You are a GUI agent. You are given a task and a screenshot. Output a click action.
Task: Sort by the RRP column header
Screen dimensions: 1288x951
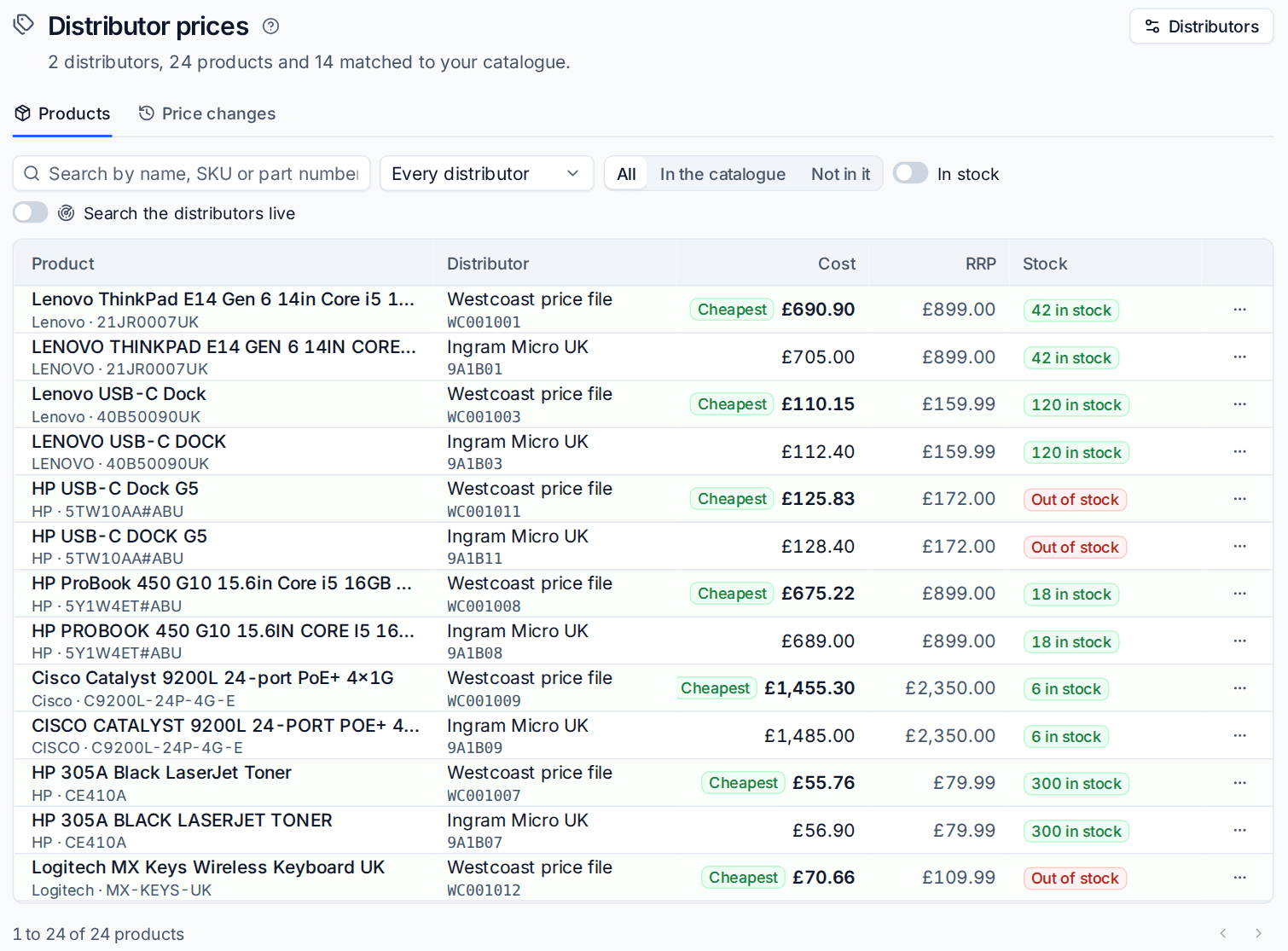[980, 264]
